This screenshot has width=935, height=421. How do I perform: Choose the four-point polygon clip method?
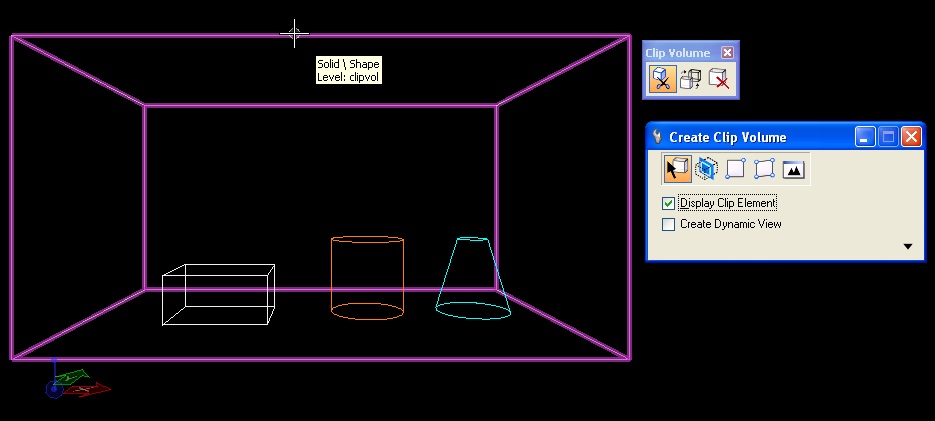click(x=764, y=169)
